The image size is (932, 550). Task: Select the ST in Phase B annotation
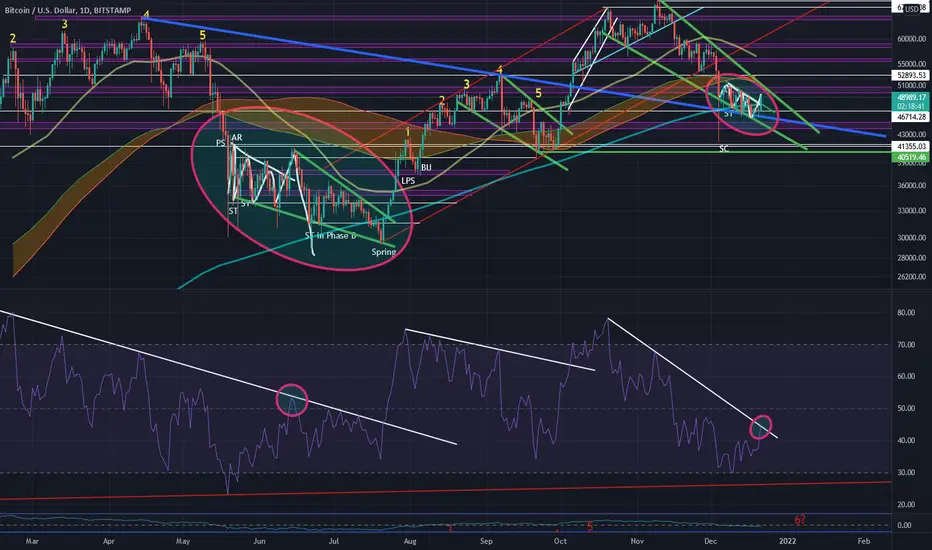click(330, 236)
